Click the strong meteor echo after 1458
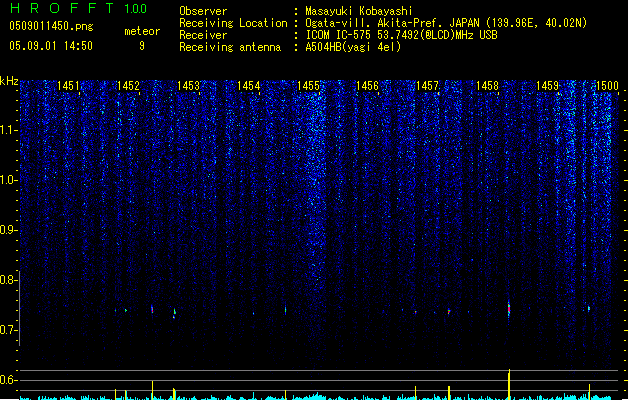 tap(509, 308)
